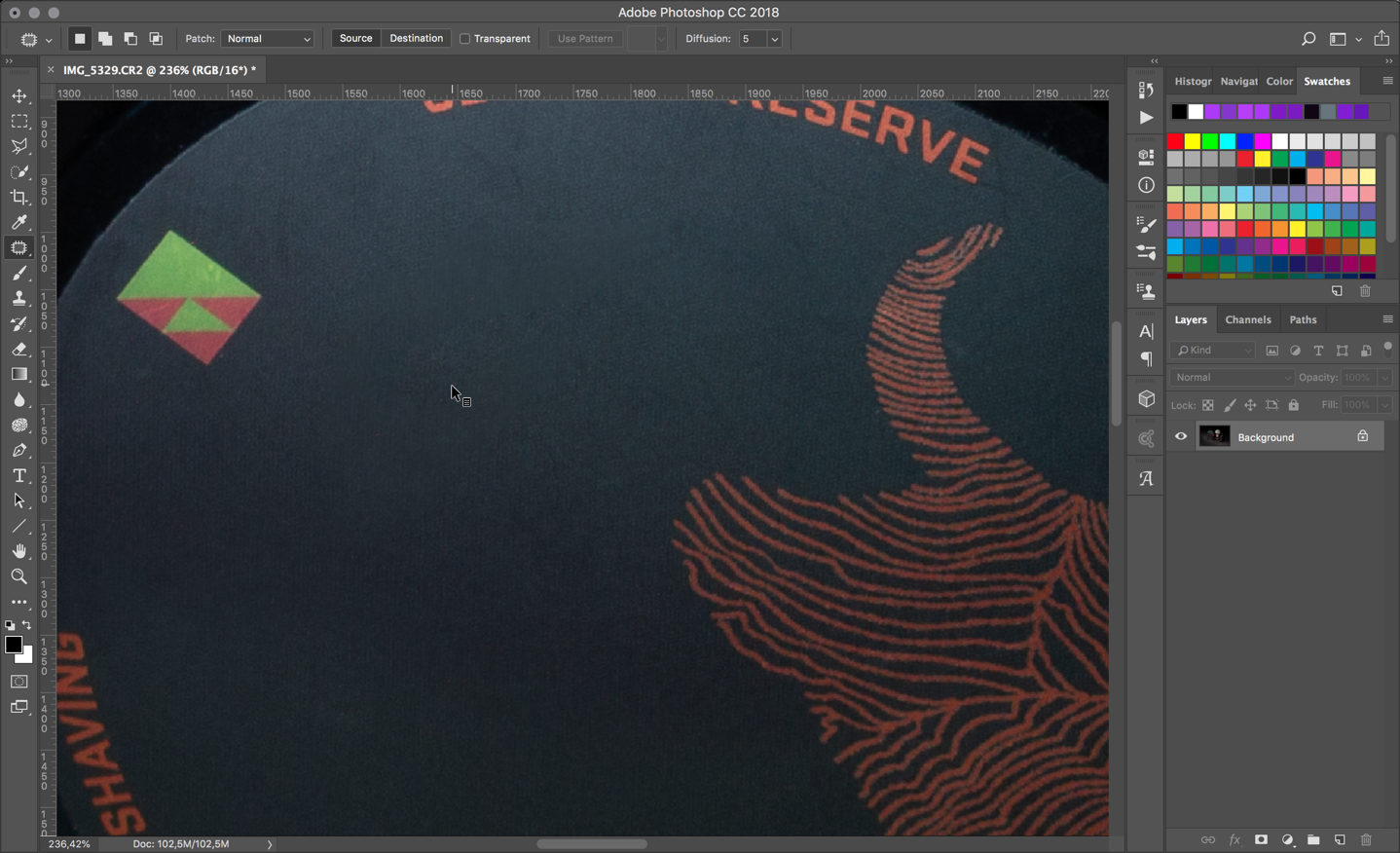Hide the Background layer visibility eye
This screenshot has width=1400, height=853.
[x=1181, y=437]
